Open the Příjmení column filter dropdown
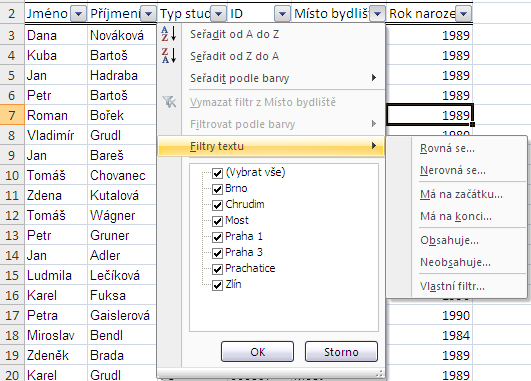531x381 pixels. tap(148, 14)
